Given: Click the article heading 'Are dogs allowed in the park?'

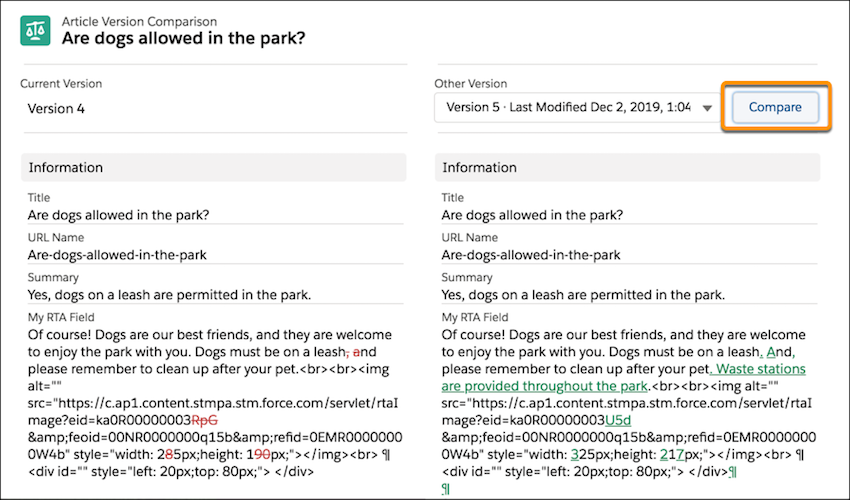Looking at the screenshot, I should tap(183, 39).
